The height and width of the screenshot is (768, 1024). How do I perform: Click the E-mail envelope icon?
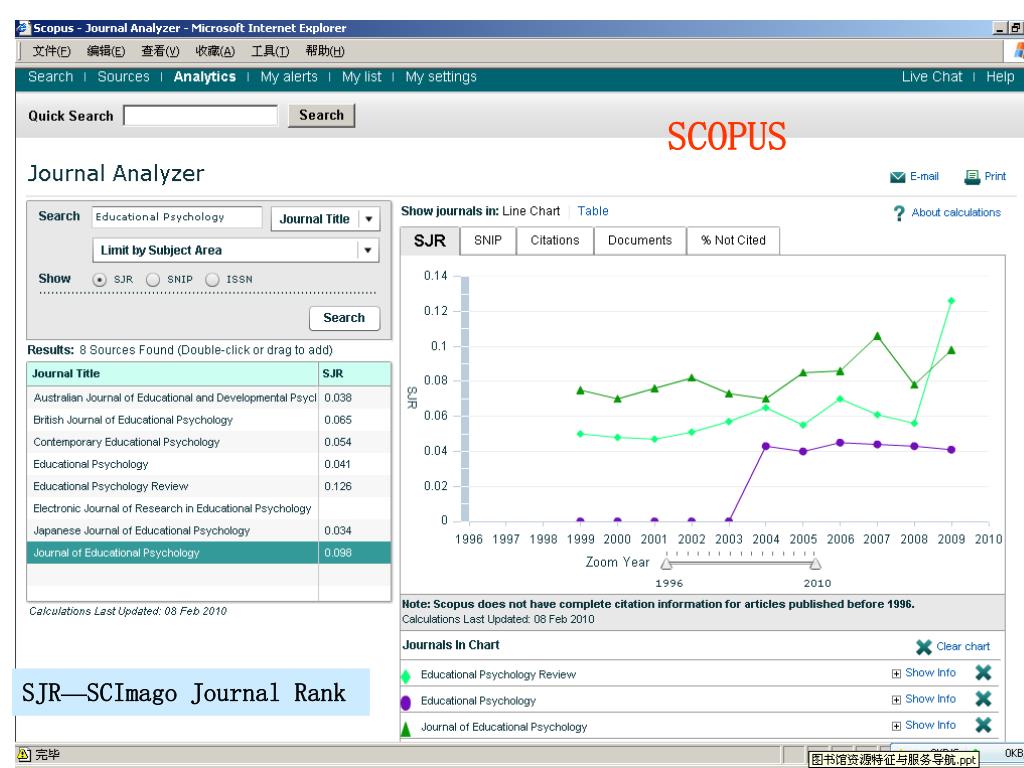897,177
